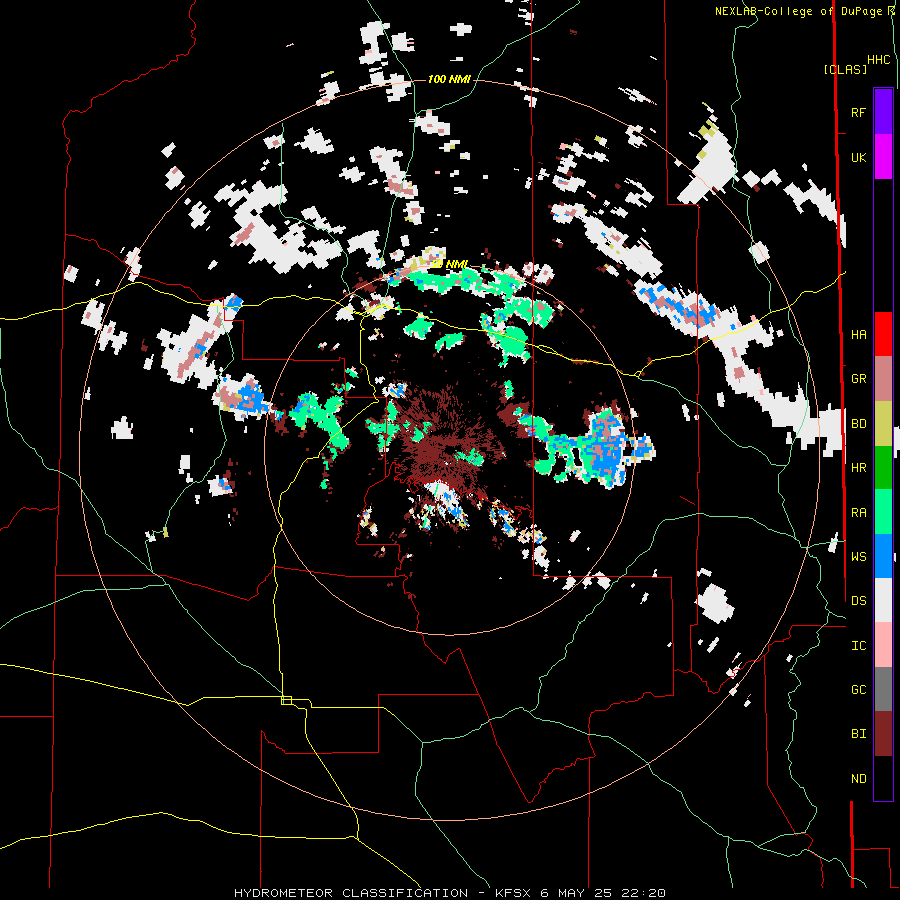Click the small yellow square city marker

coord(286,700)
